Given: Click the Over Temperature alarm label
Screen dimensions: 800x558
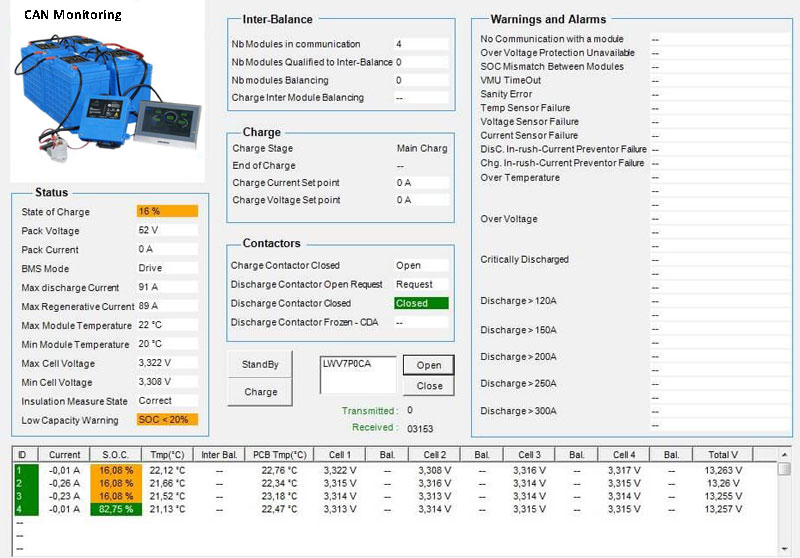Looking at the screenshot, I should click(519, 177).
